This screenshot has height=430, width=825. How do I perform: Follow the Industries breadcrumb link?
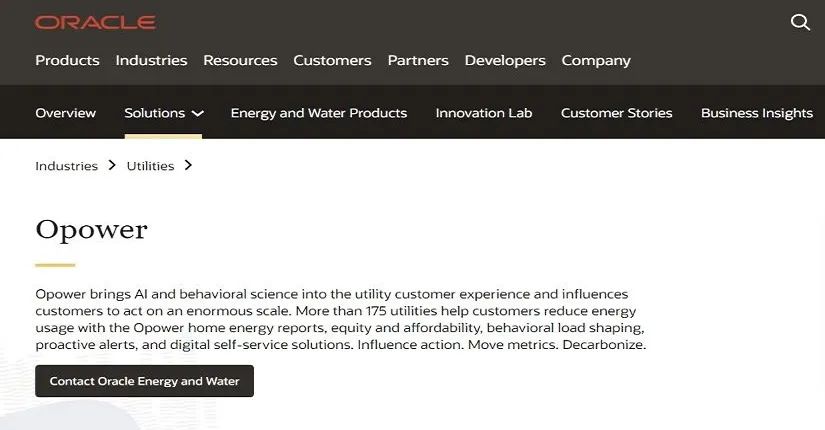[x=67, y=166]
